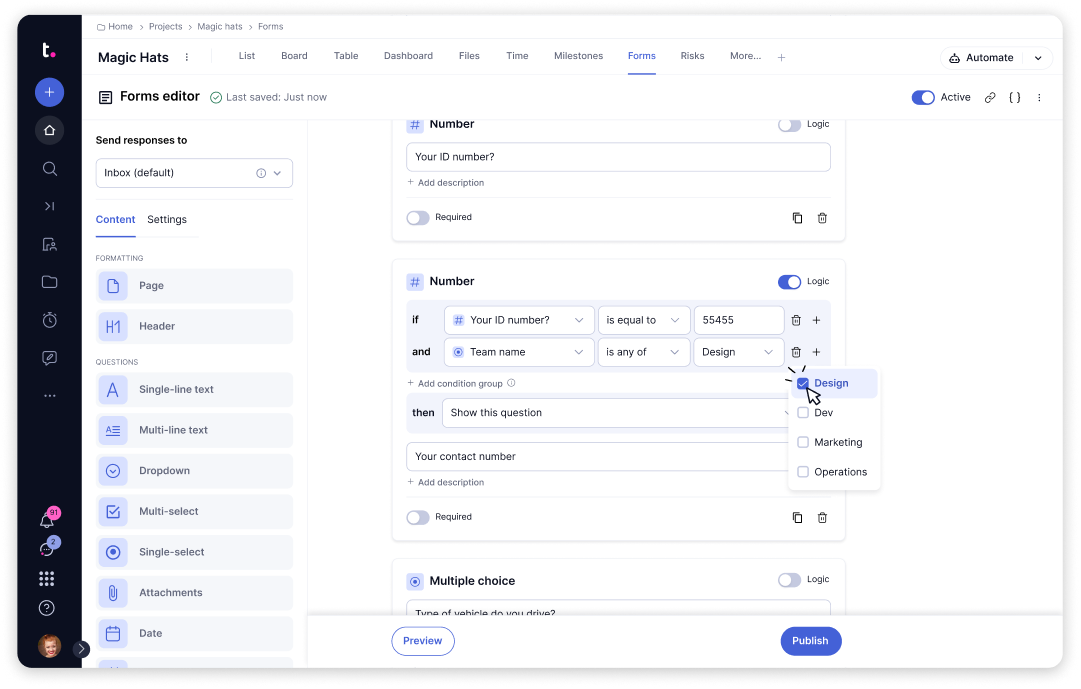
Task: Open the nine-dot apps grid icon
Action: (x=47, y=579)
